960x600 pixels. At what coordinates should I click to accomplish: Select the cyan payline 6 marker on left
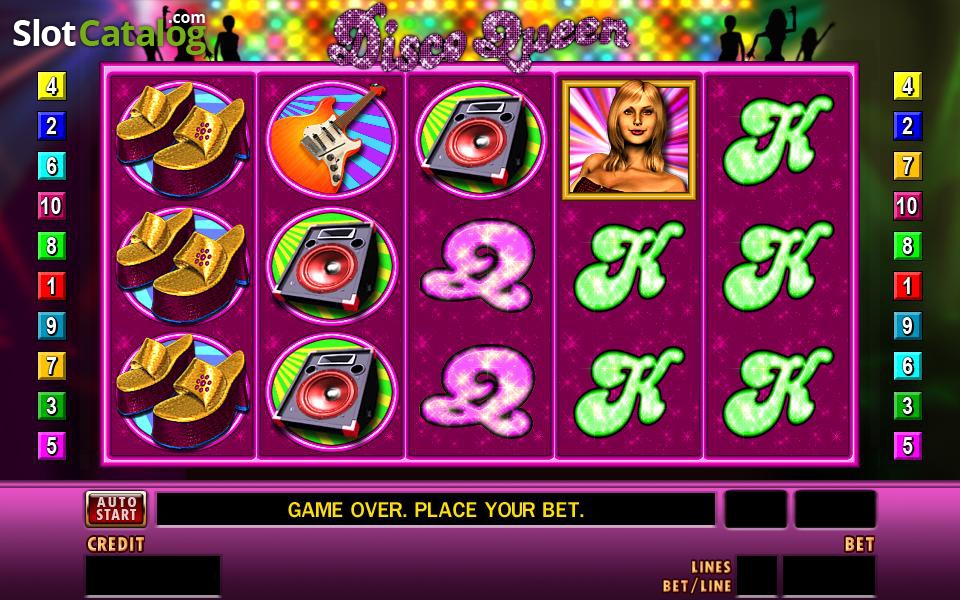pyautogui.click(x=52, y=166)
